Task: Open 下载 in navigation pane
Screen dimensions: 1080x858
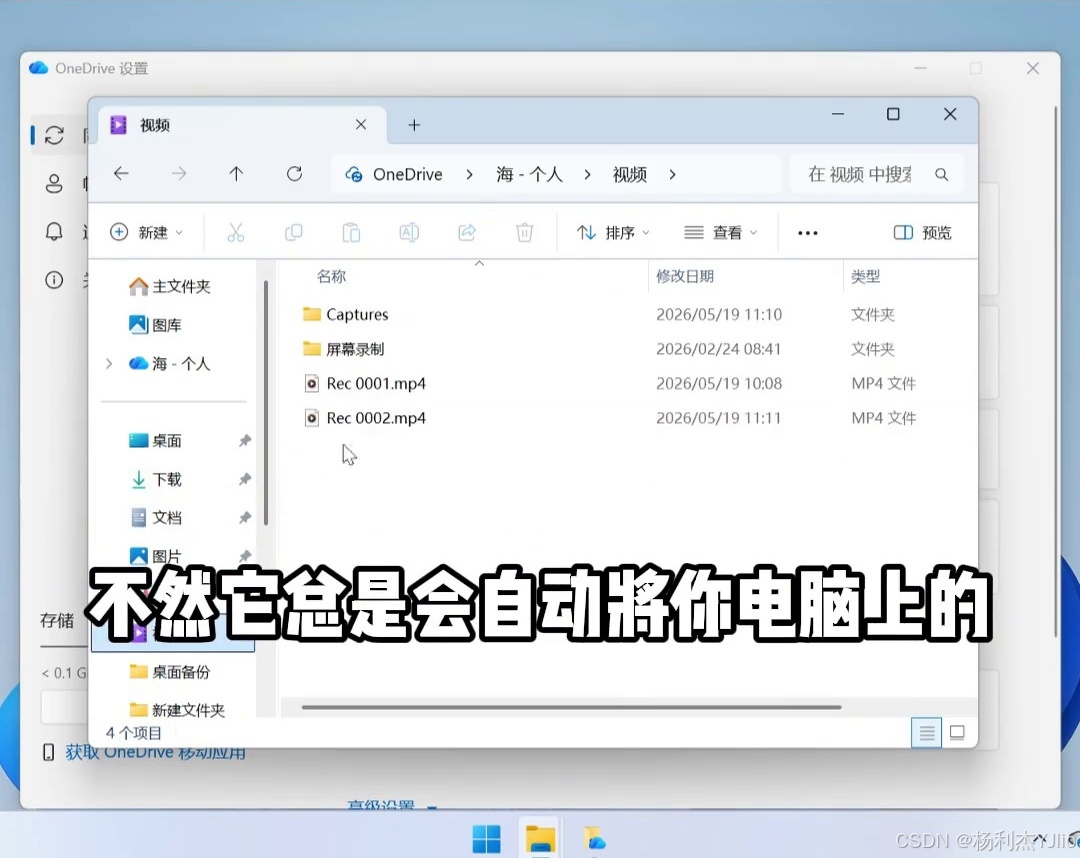Action: pos(155,479)
